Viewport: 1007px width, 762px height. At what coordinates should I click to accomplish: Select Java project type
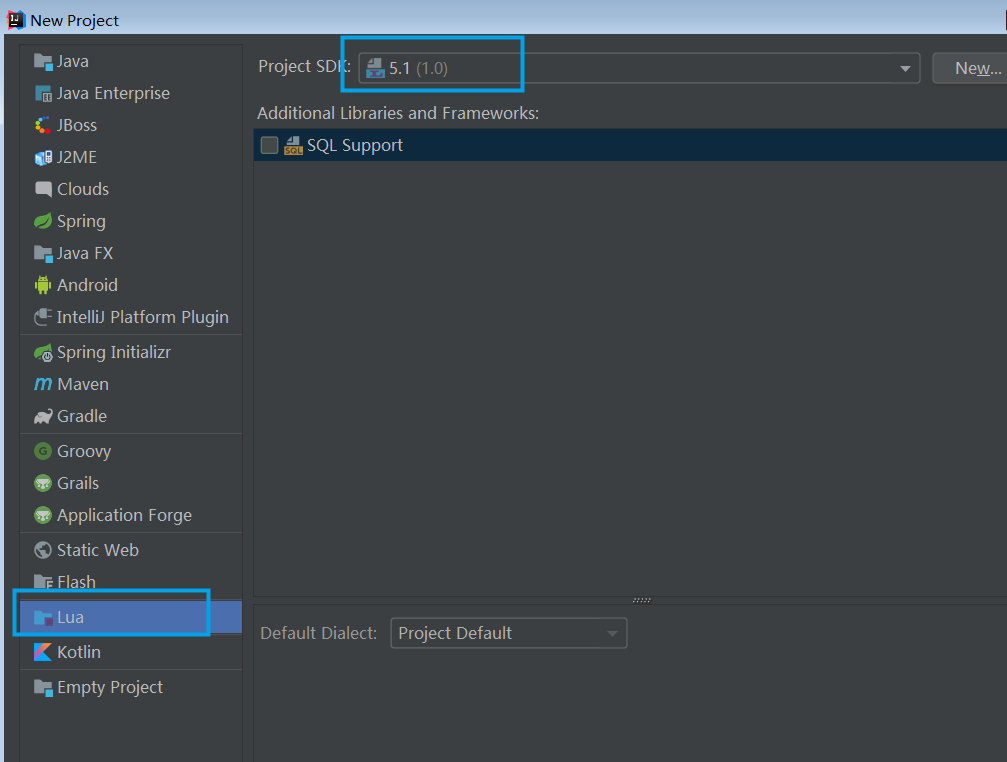tap(131, 62)
